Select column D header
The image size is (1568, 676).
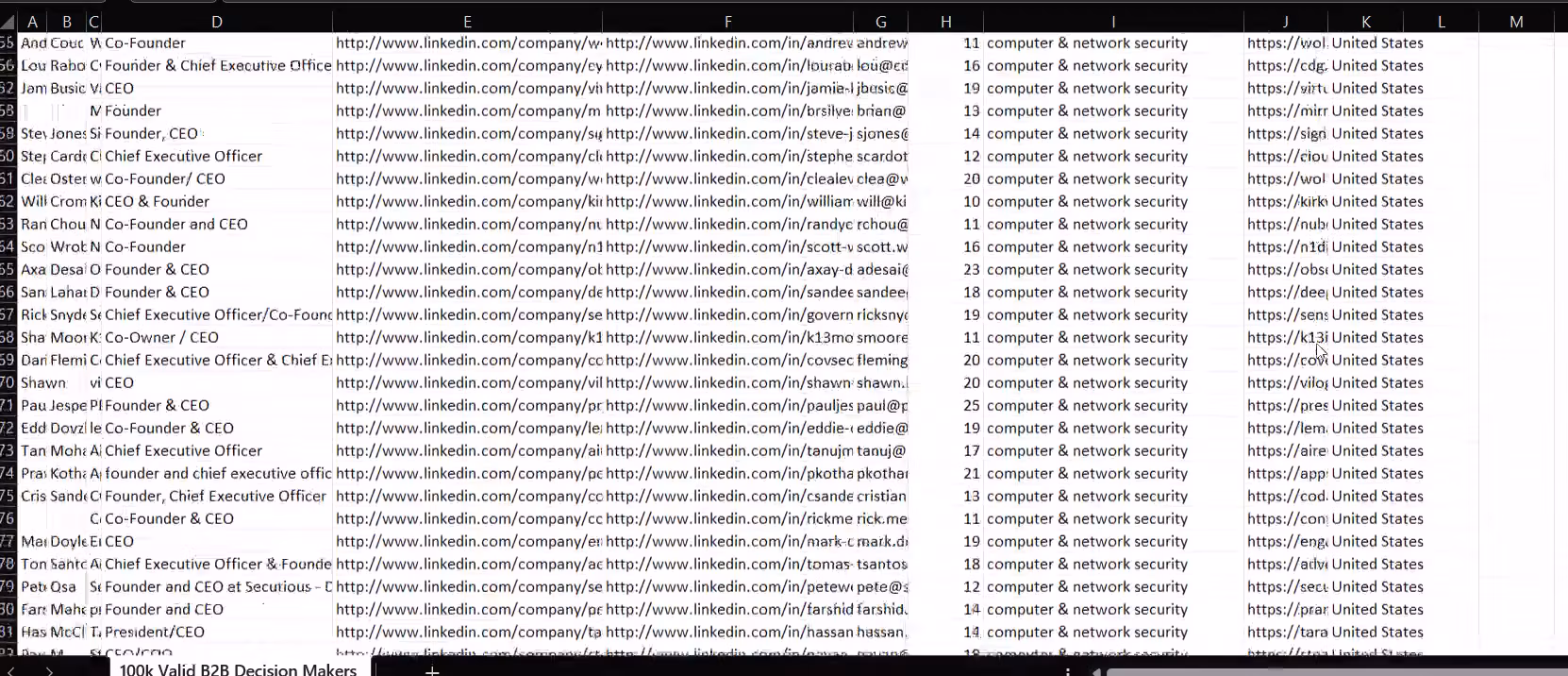[x=217, y=22]
